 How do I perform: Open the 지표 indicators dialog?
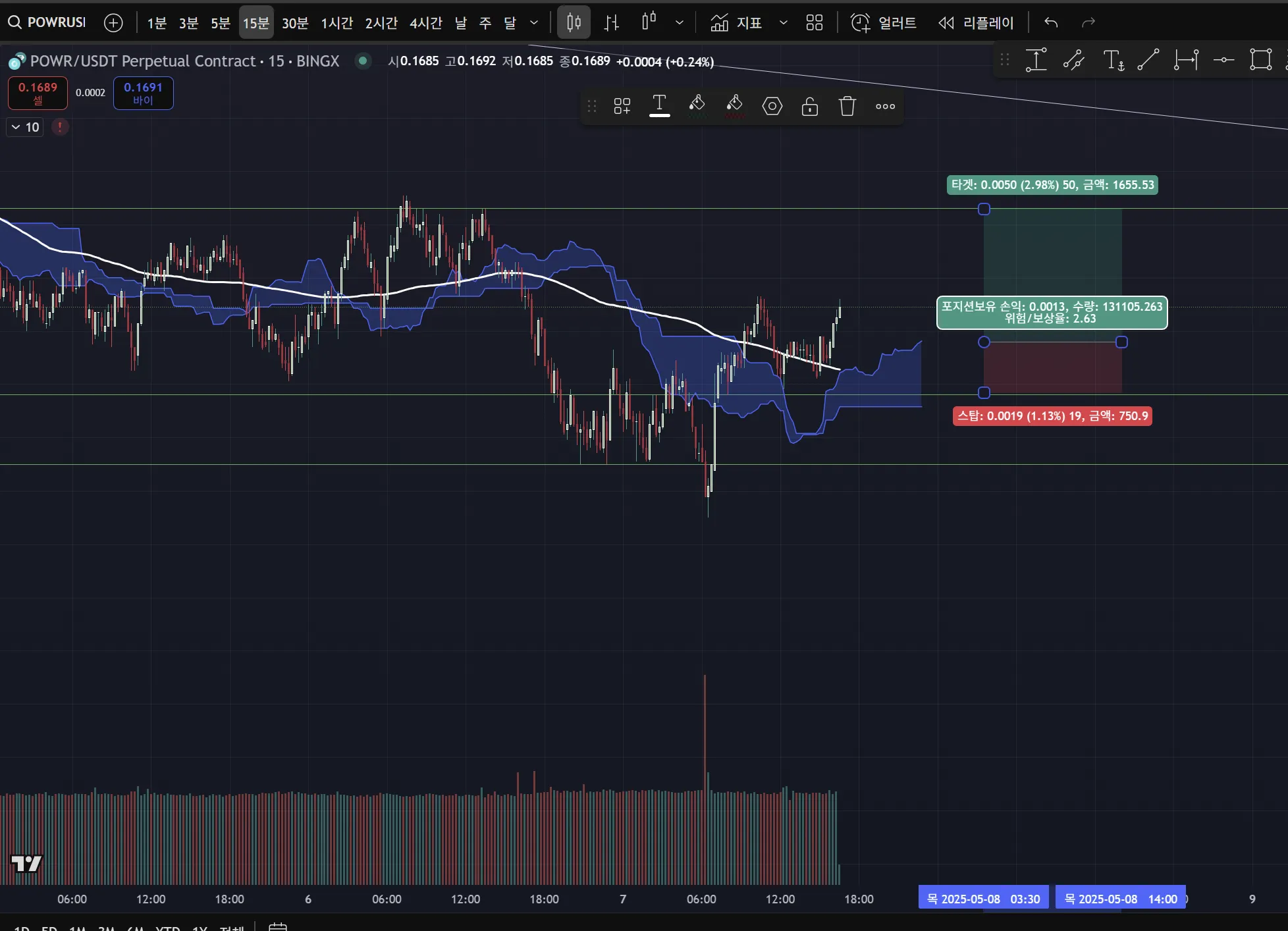(736, 23)
